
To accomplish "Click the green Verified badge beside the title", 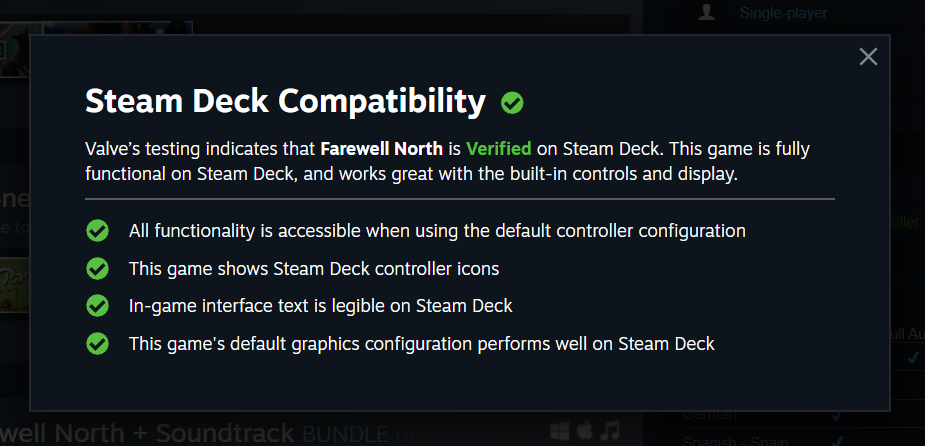I will pos(513,102).
